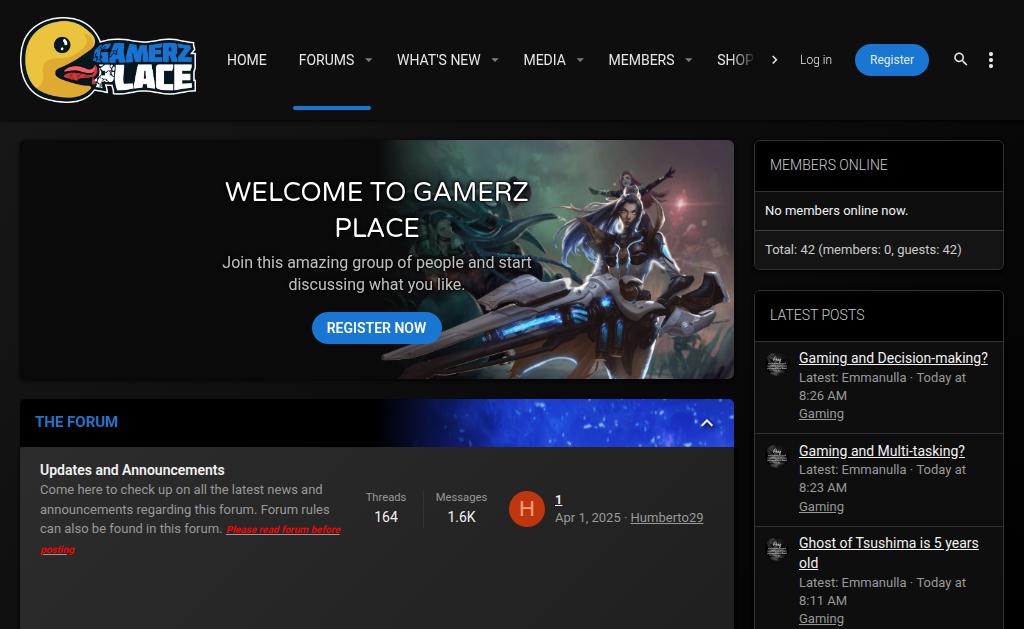Screen dimensions: 1024x629
Task: Click the Latest Posts heading
Action: 817,315
